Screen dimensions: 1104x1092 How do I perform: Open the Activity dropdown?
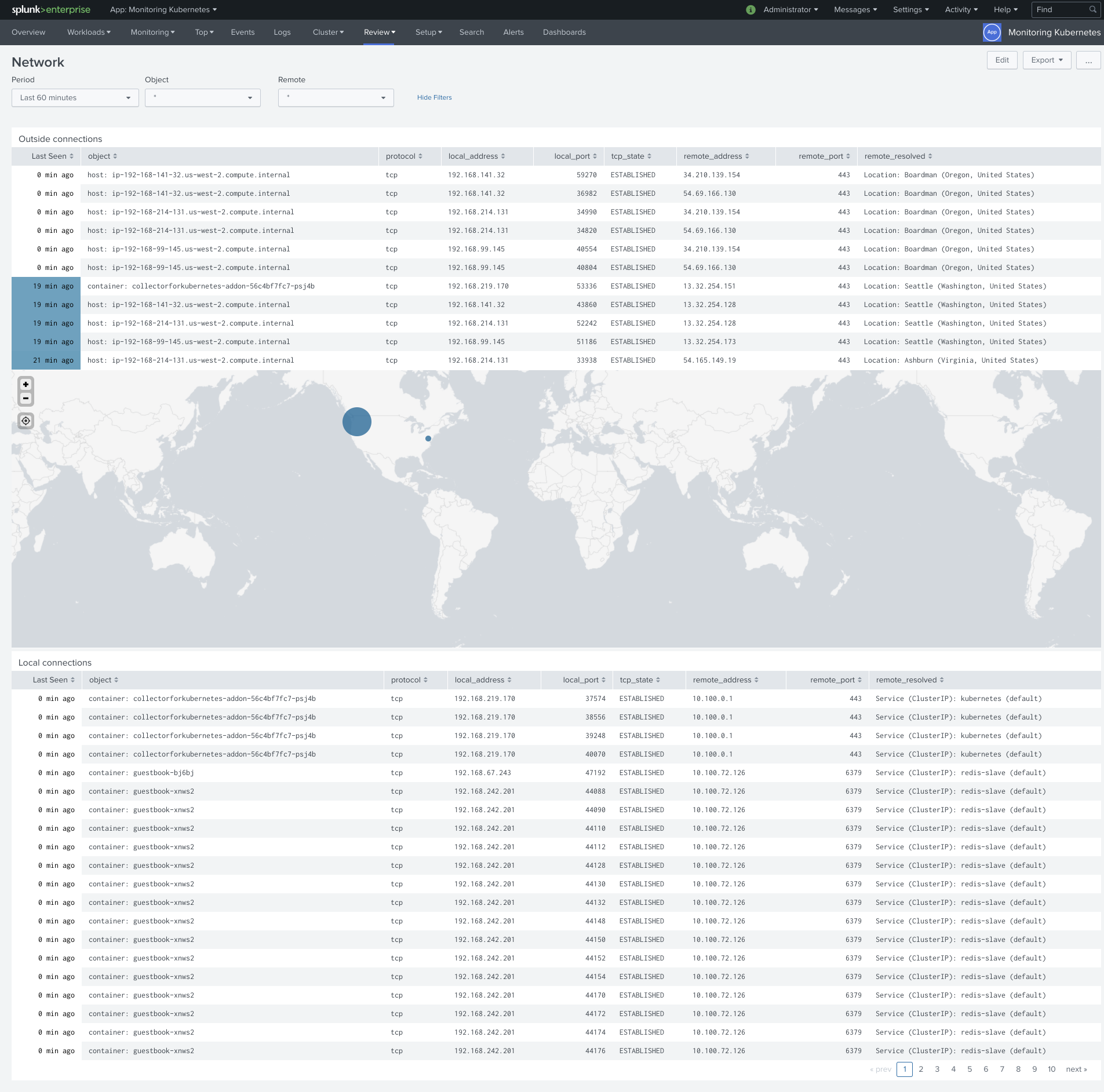(961, 10)
